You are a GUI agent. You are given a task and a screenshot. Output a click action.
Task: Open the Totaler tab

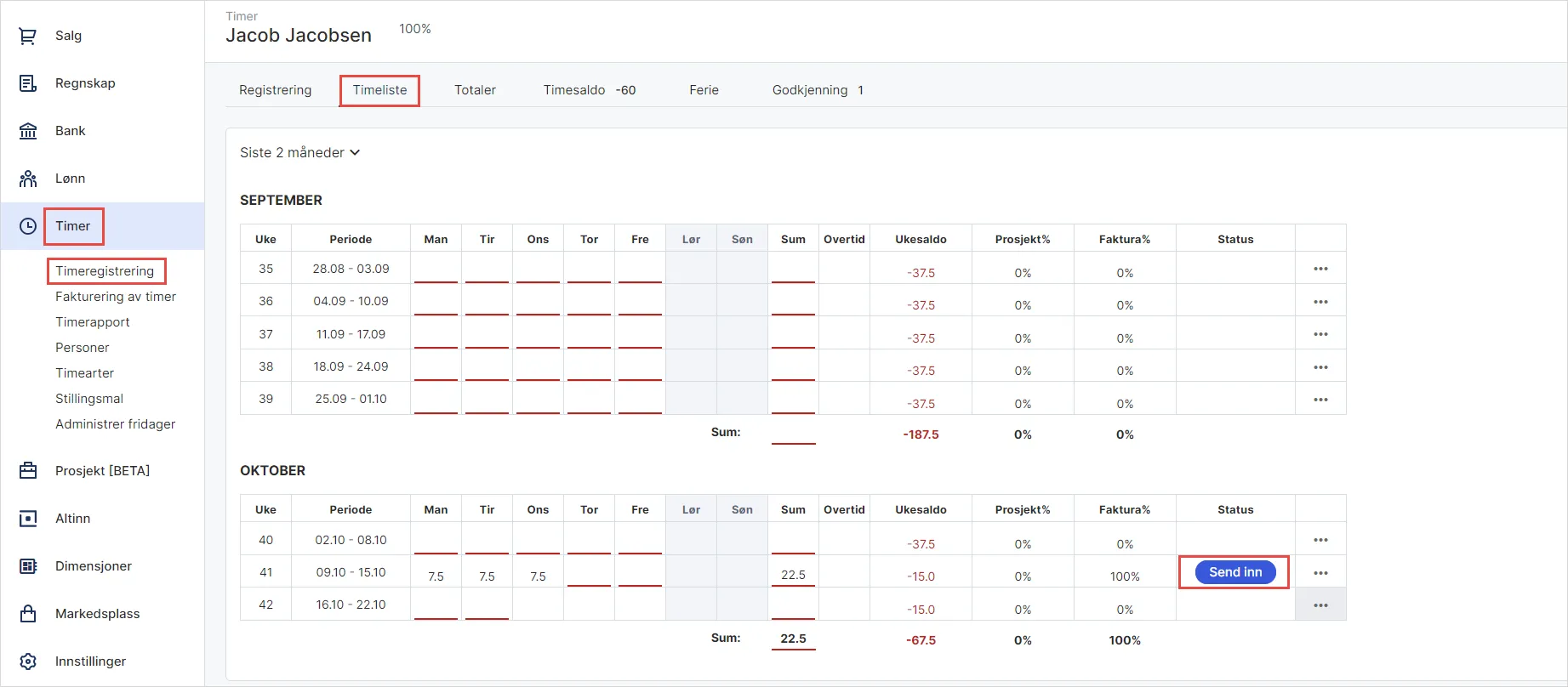[x=475, y=90]
